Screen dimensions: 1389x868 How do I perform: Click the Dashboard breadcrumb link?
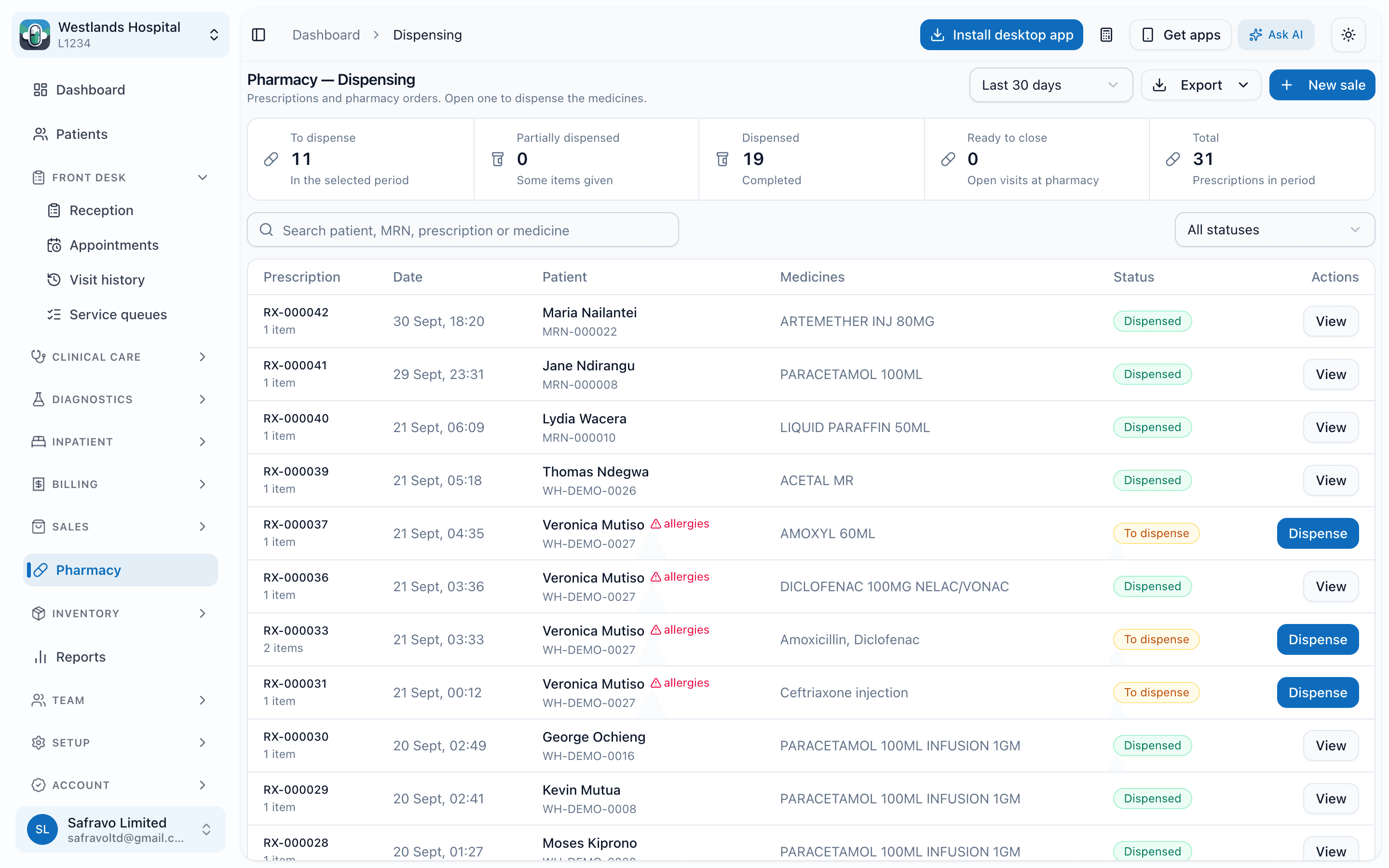point(326,35)
